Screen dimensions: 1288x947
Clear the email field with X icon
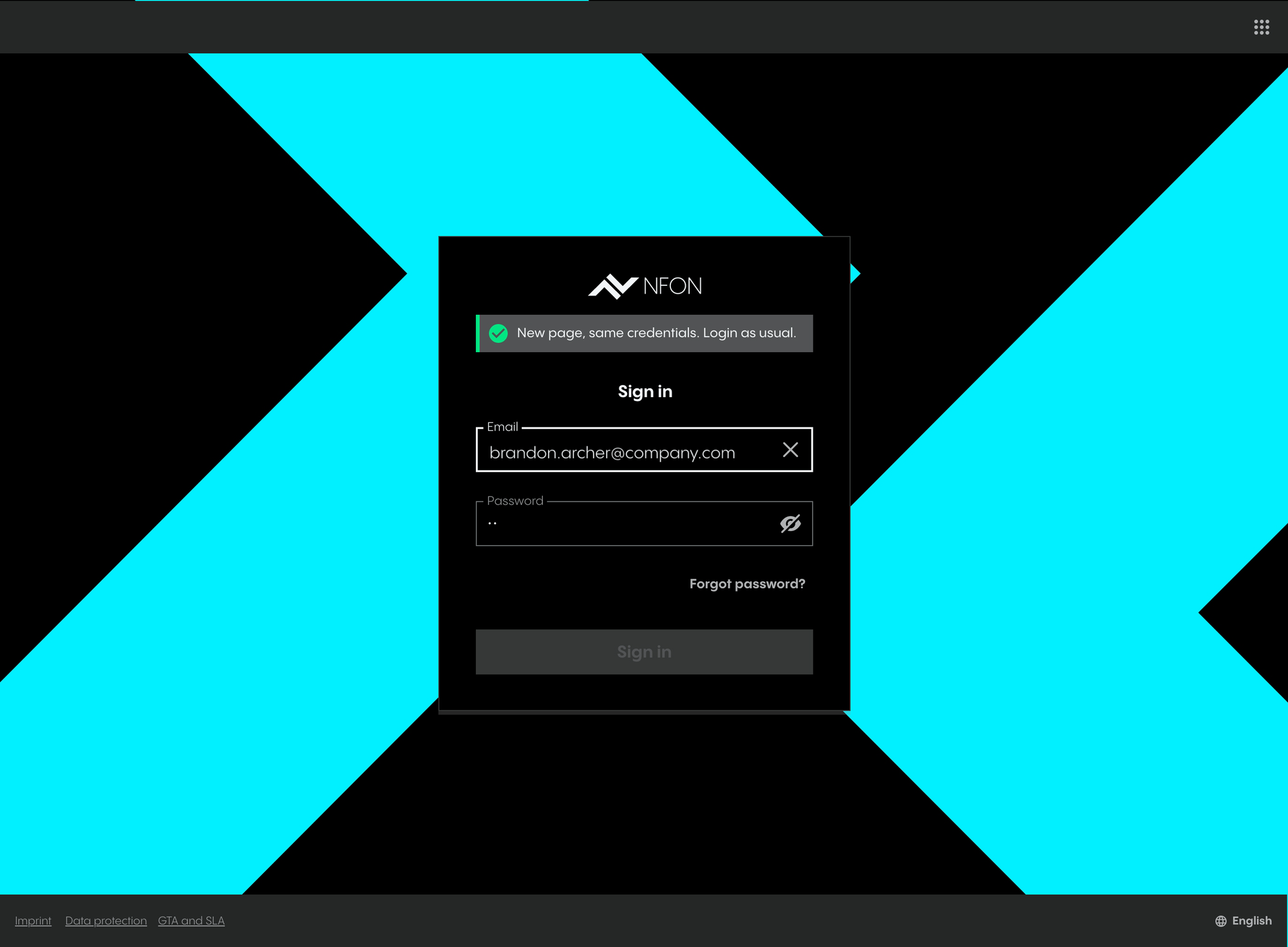790,450
